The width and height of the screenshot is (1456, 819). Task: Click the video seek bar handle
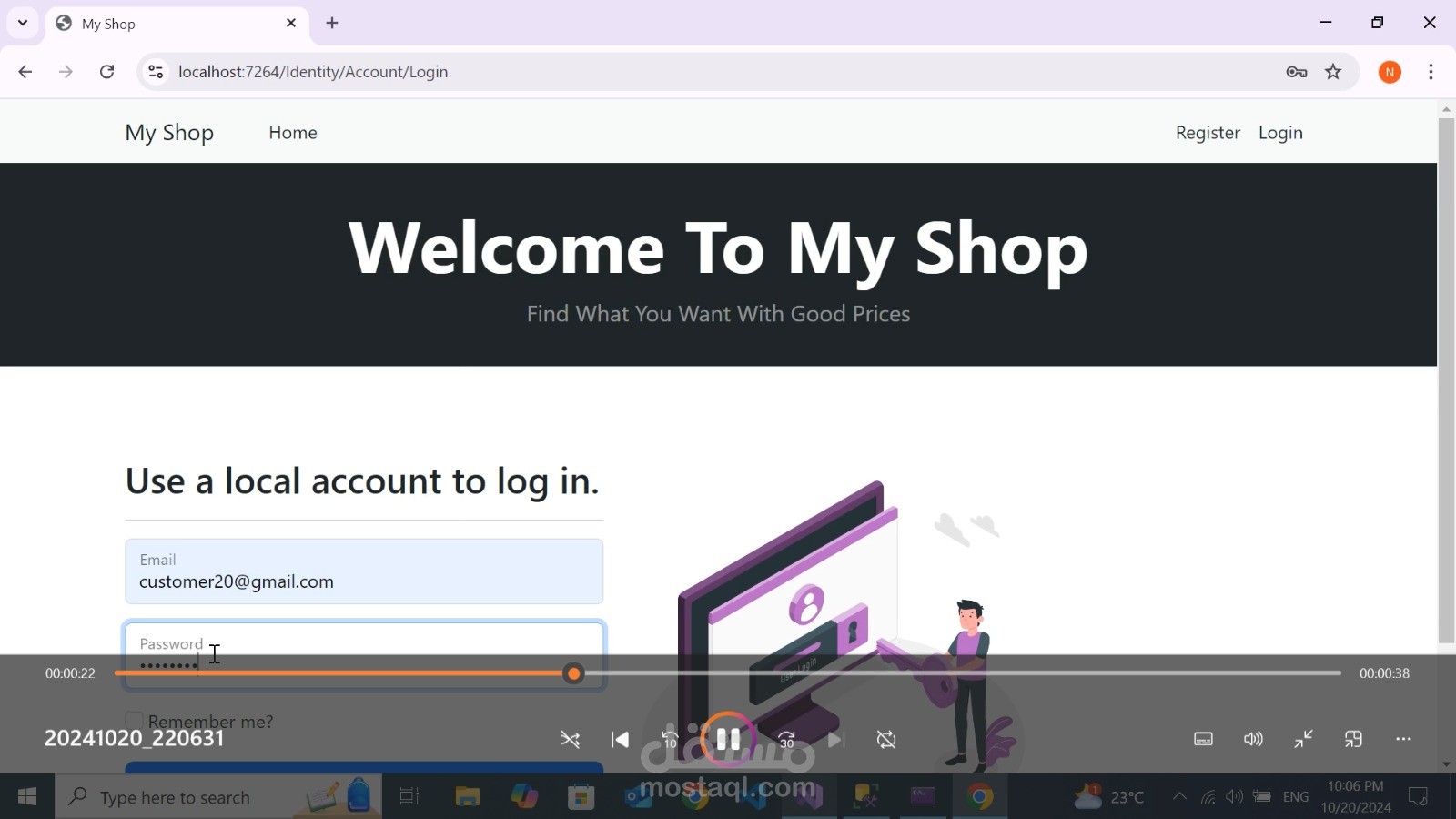point(573,673)
